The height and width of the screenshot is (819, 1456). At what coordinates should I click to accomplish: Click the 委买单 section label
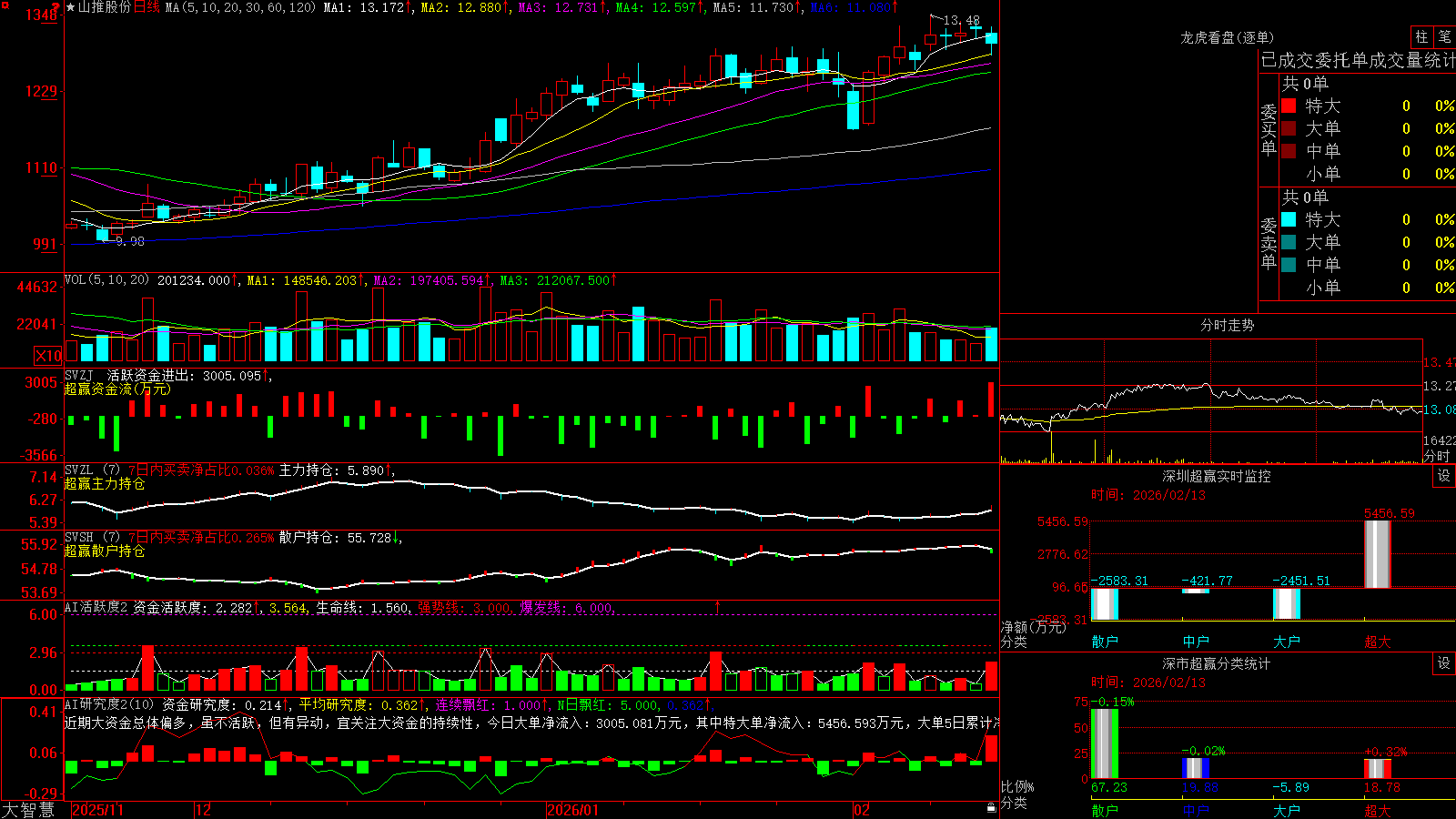coord(1269,129)
